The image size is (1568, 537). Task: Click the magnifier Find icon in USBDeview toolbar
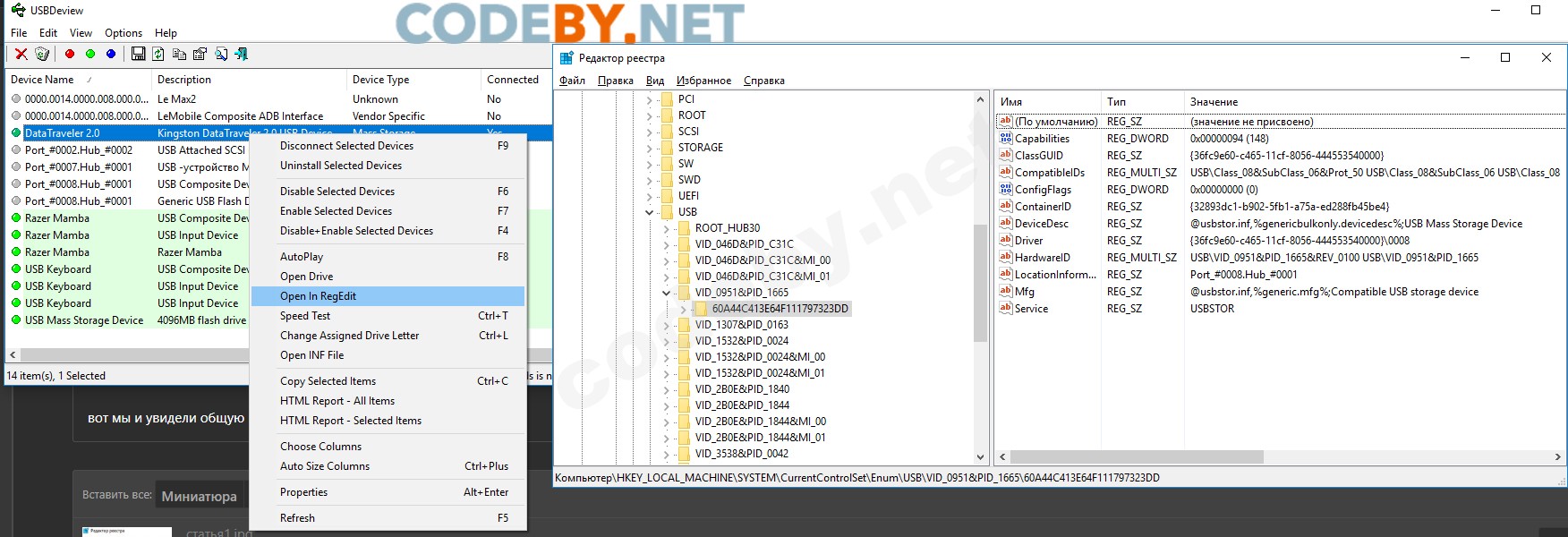pyautogui.click(x=221, y=55)
